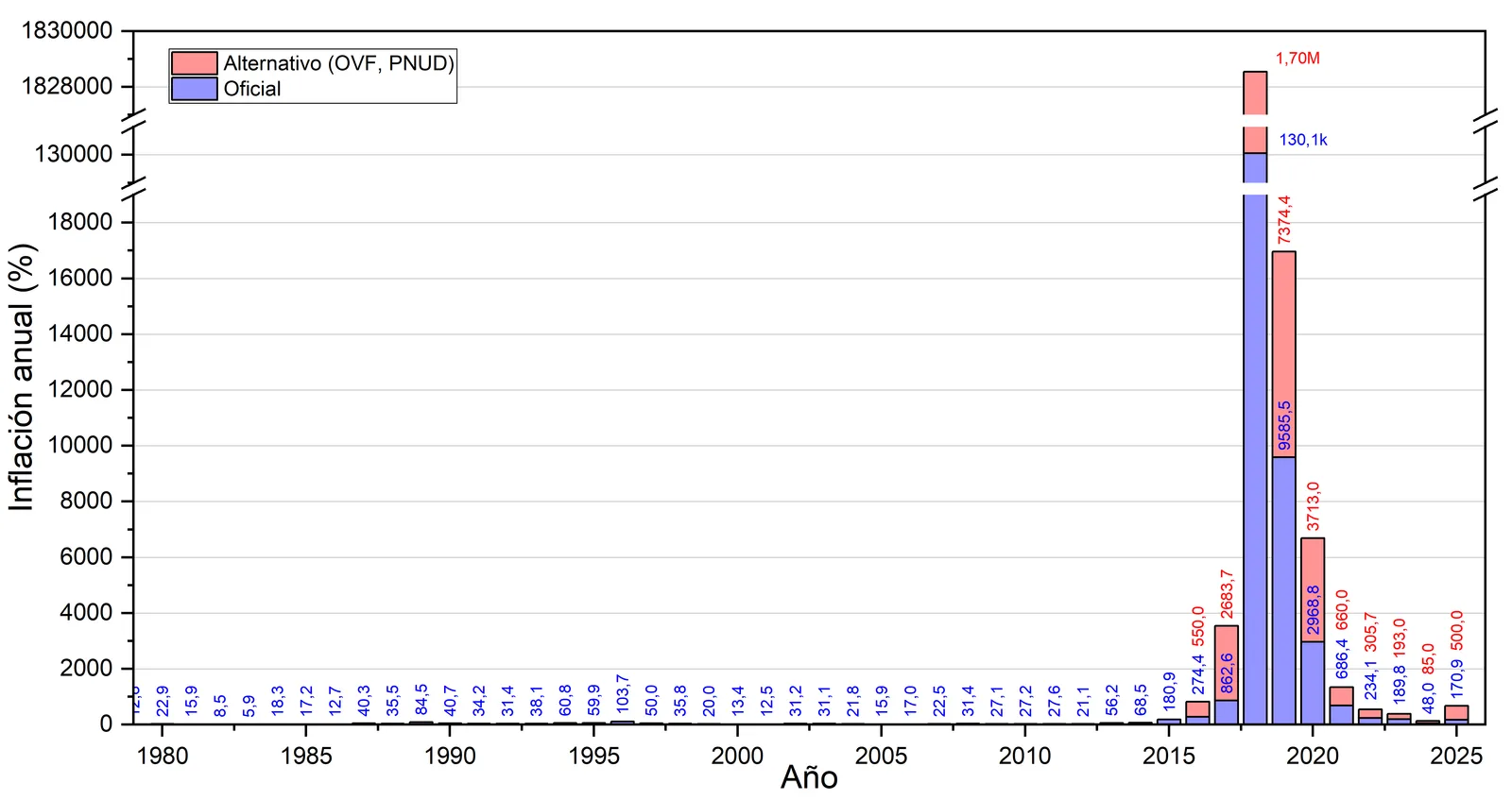This screenshot has width=1512, height=800.
Task: Click the '2025' x-axis year label
Action: point(1456,756)
